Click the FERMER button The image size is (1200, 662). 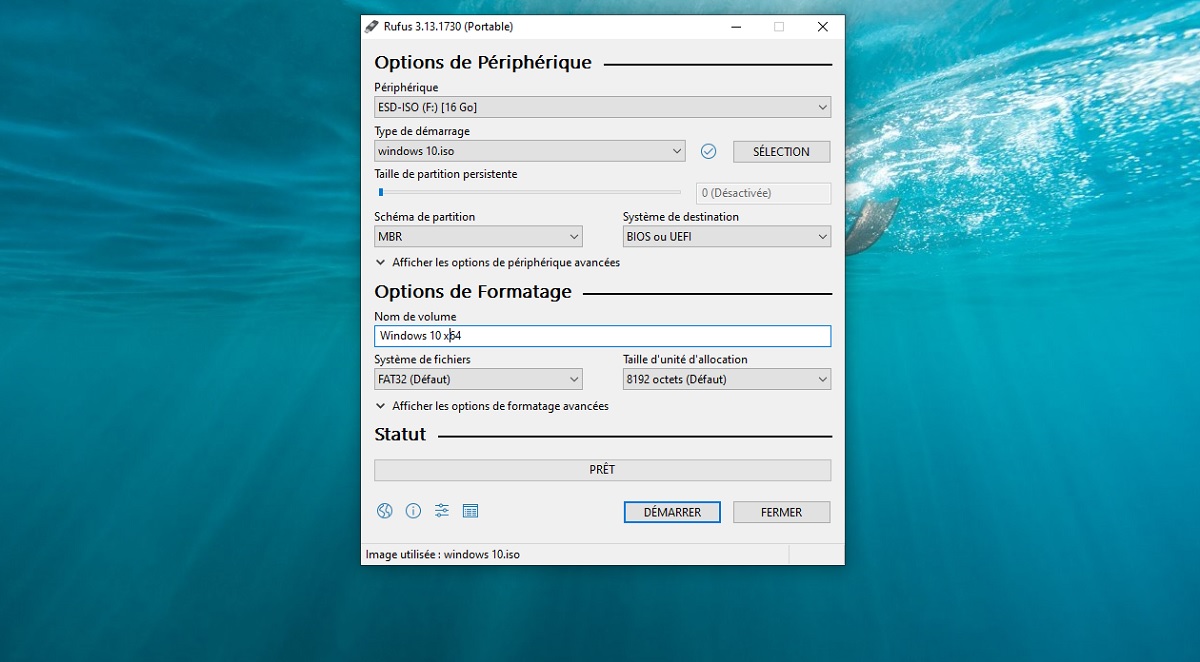pyautogui.click(x=781, y=512)
